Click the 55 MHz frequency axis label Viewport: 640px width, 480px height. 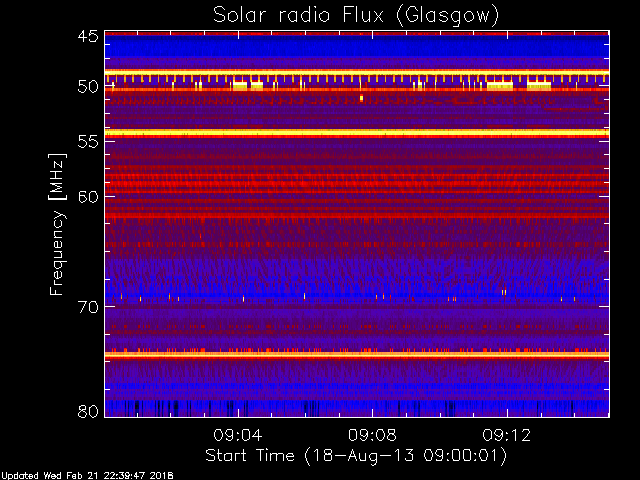coord(88,142)
